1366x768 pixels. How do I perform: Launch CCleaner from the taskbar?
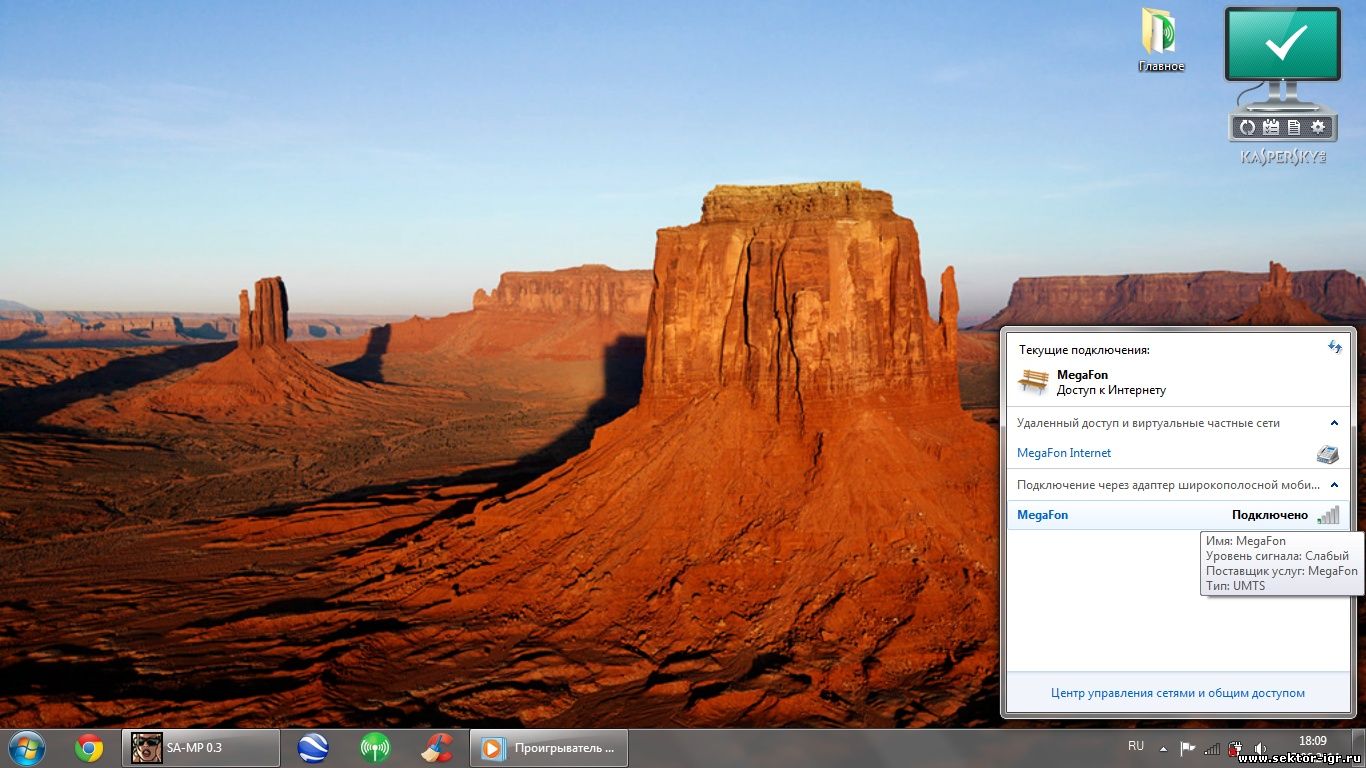coord(437,748)
